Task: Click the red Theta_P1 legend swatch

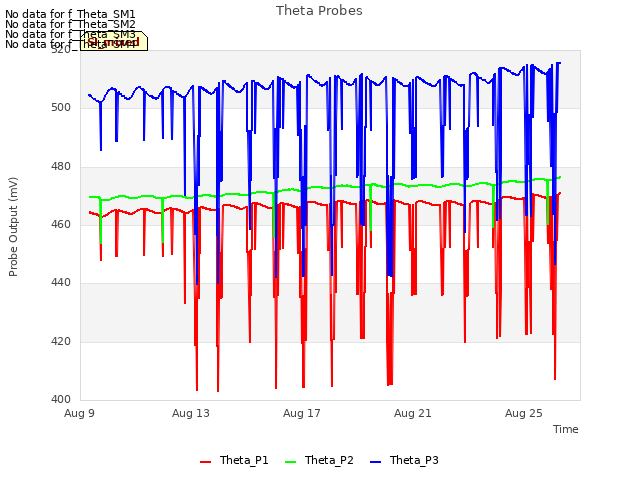Action: pos(205,462)
